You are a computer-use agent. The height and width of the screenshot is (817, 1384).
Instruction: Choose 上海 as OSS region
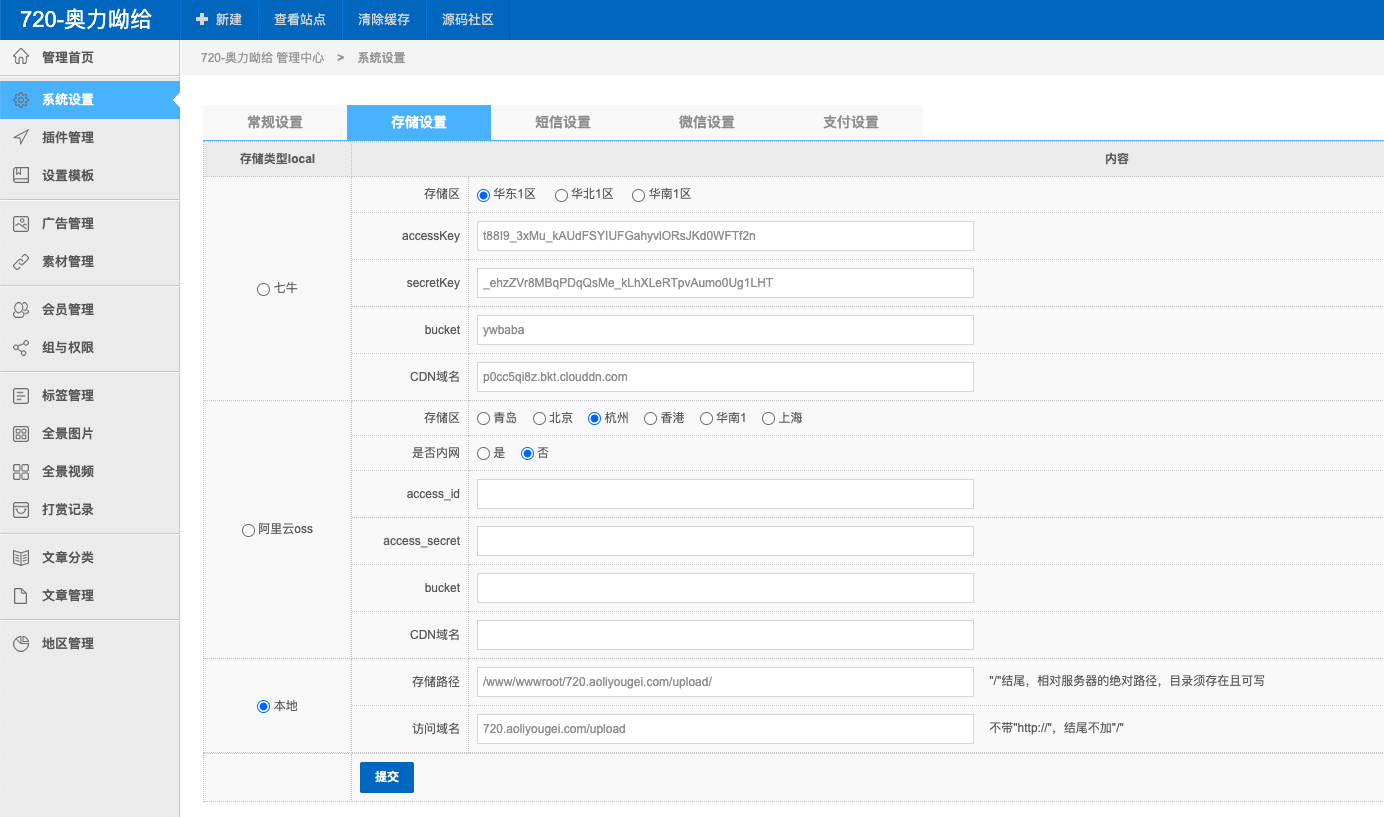768,419
